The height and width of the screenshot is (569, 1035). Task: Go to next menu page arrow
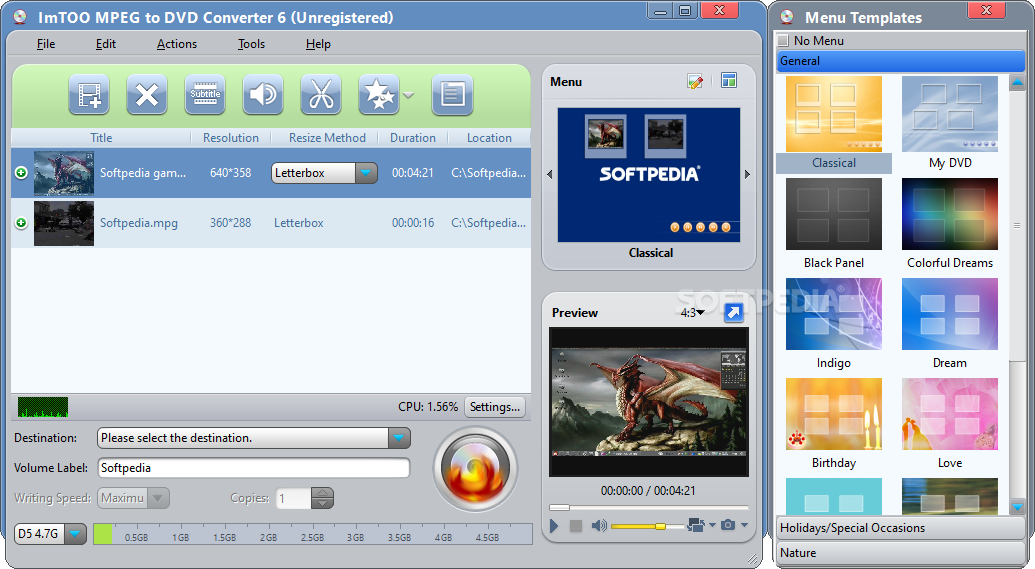click(x=747, y=174)
